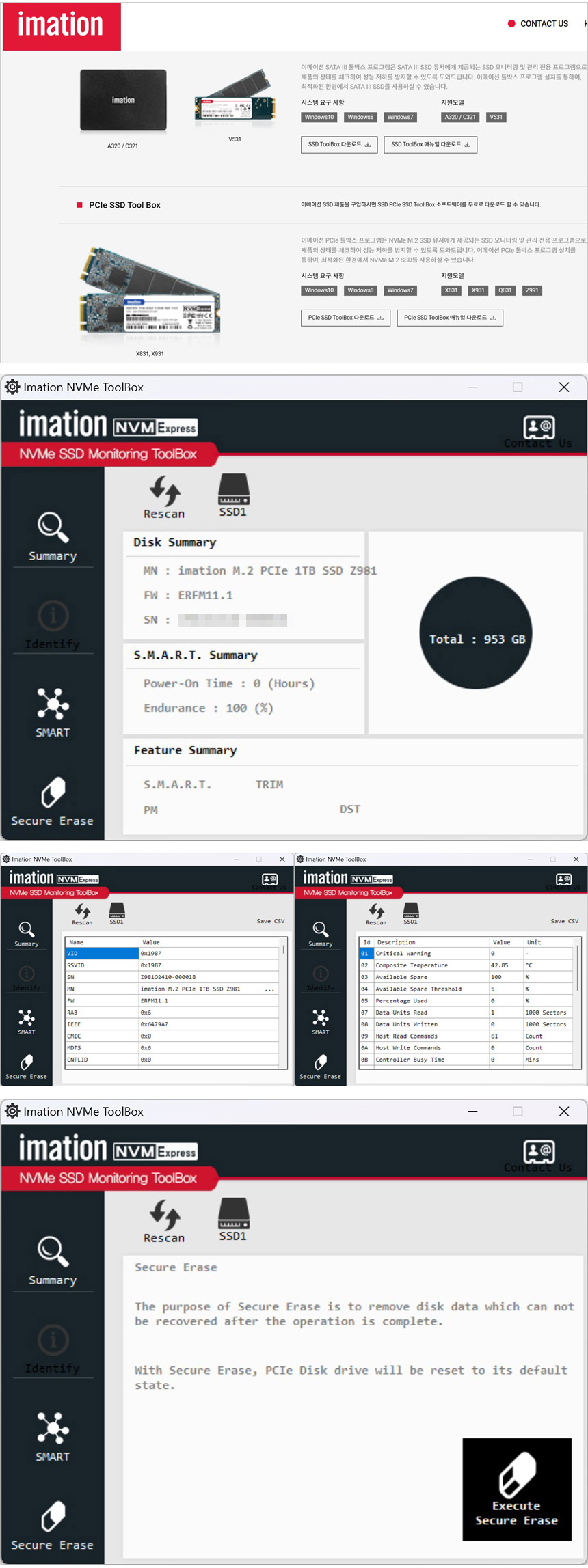Click Save CSV above Critical Warning table
The width and height of the screenshot is (588, 1568).
pyautogui.click(x=564, y=921)
